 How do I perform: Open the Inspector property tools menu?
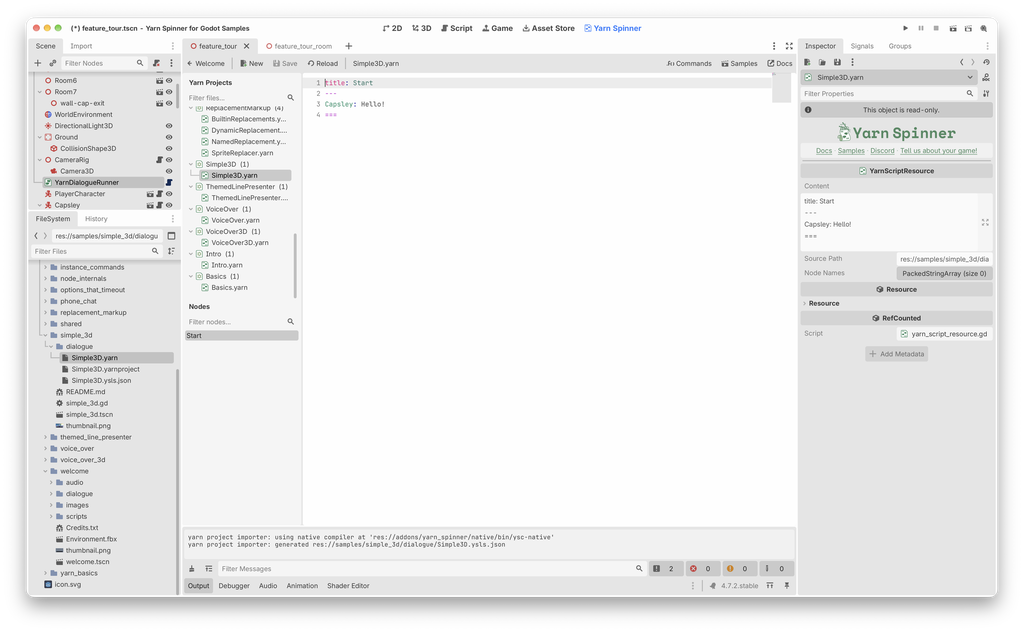click(x=986, y=93)
